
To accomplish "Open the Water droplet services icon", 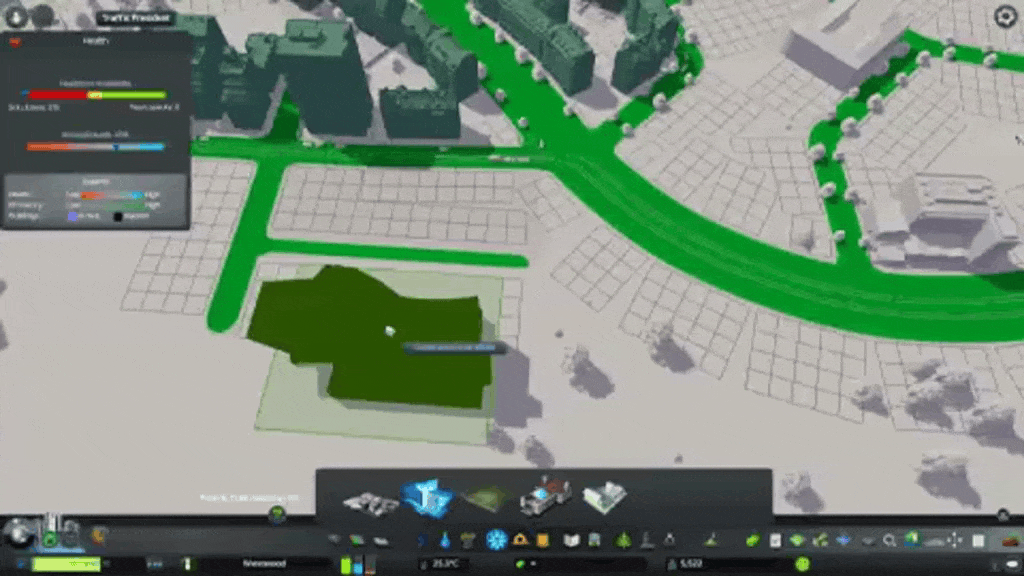I will click(444, 540).
